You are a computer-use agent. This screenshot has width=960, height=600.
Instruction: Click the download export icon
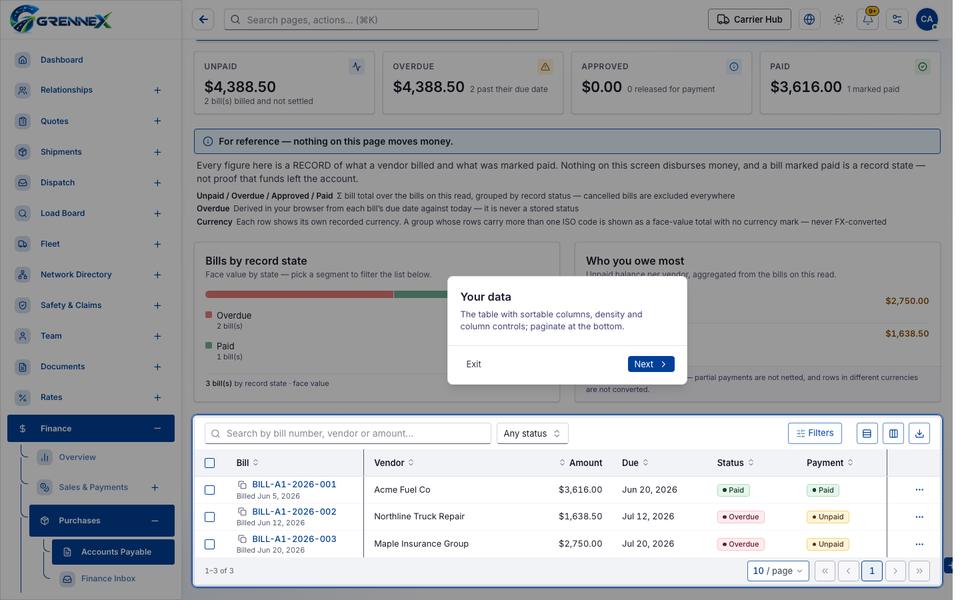tap(919, 433)
